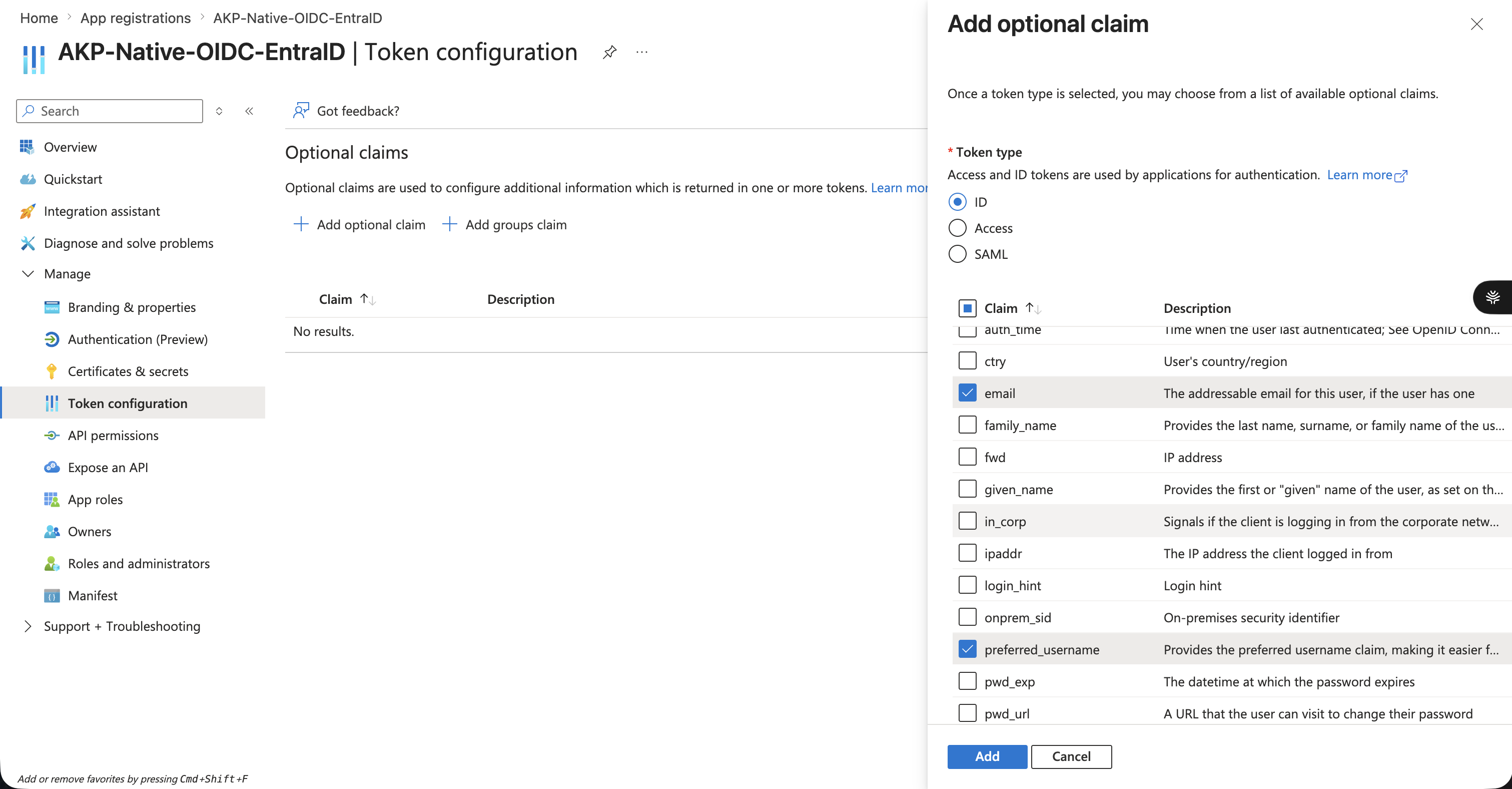
Task: Click the Expose an API cloud icon
Action: click(x=52, y=467)
